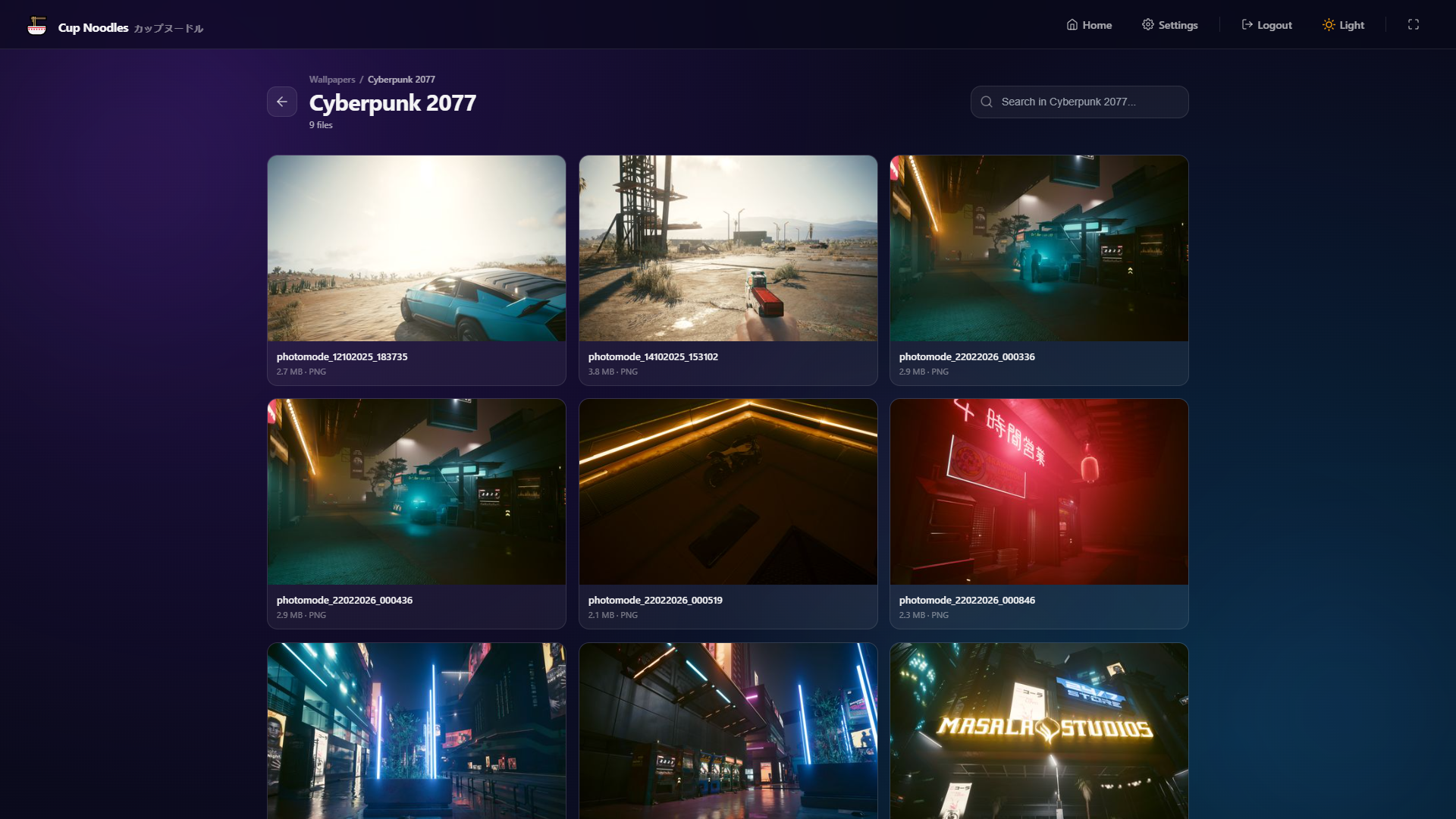Open thumbnail of photomode_22022026_000846 red neon

[x=1039, y=491]
